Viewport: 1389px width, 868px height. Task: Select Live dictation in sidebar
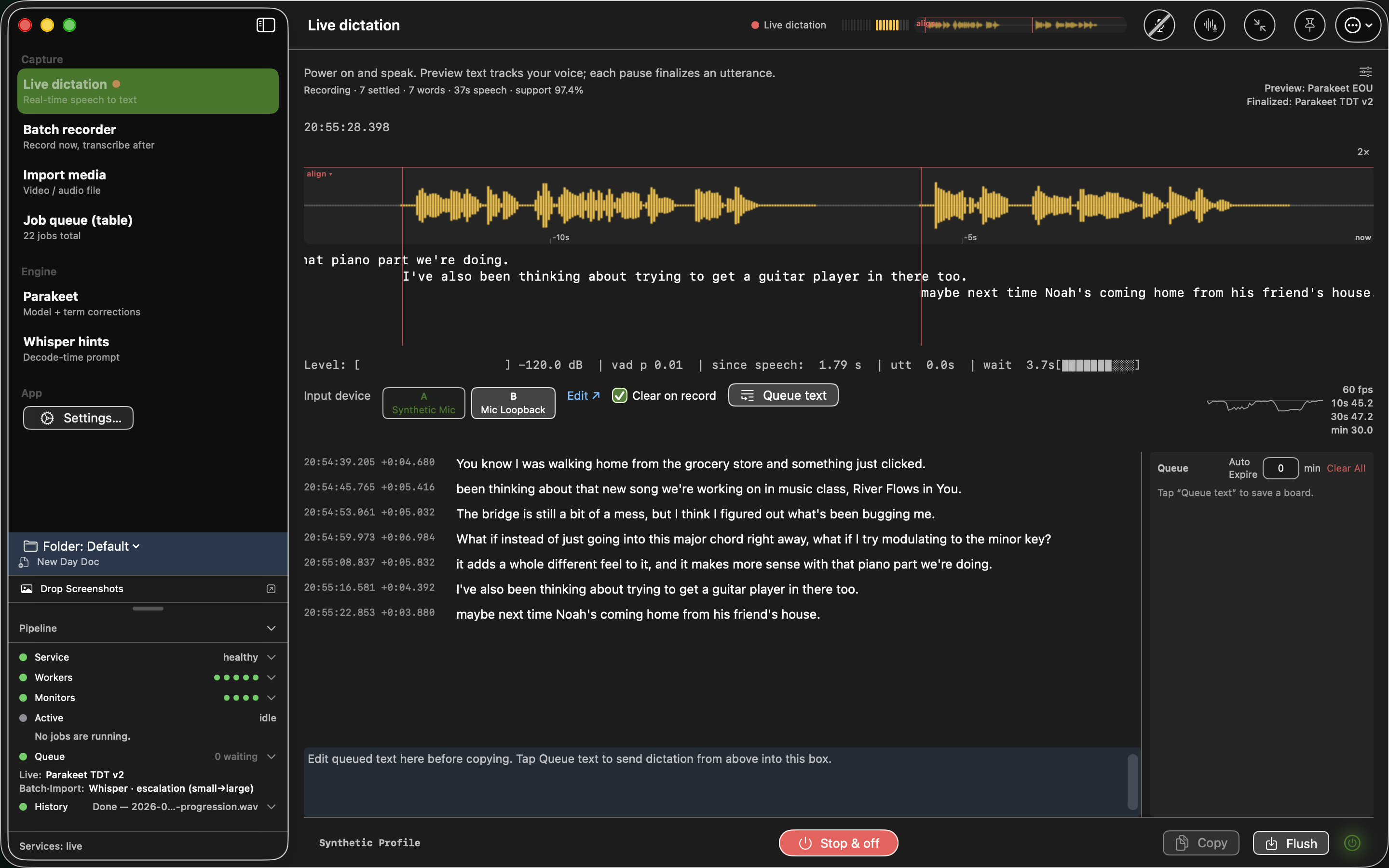148,91
